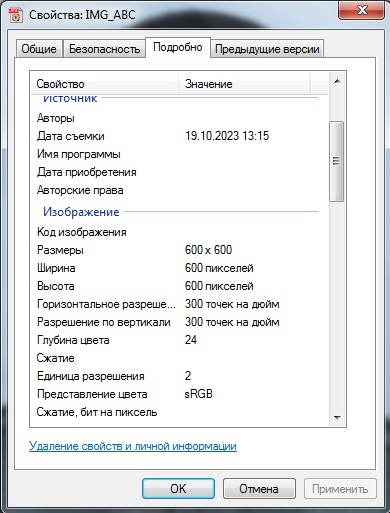
Task: Go to Предыдущие версии tab
Action: [267, 49]
